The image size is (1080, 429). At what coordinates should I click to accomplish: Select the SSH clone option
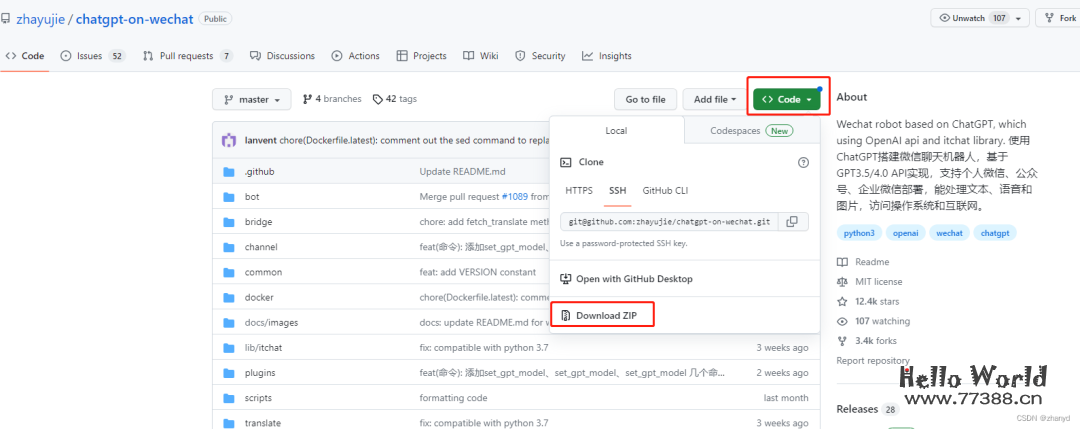[x=618, y=191]
